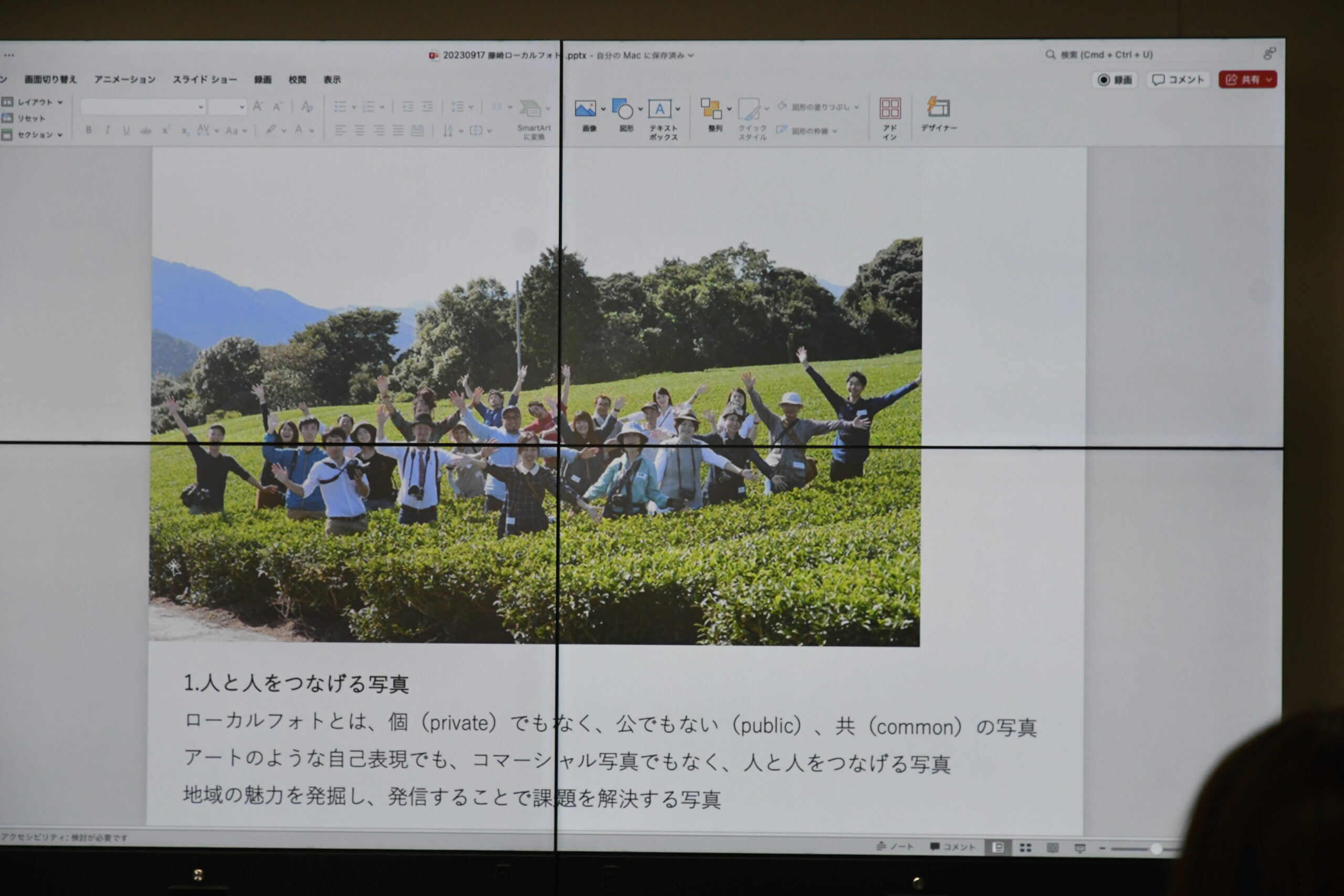The width and height of the screenshot is (1344, 896).
Task: Open the アニメーション animations tab
Action: click(124, 79)
